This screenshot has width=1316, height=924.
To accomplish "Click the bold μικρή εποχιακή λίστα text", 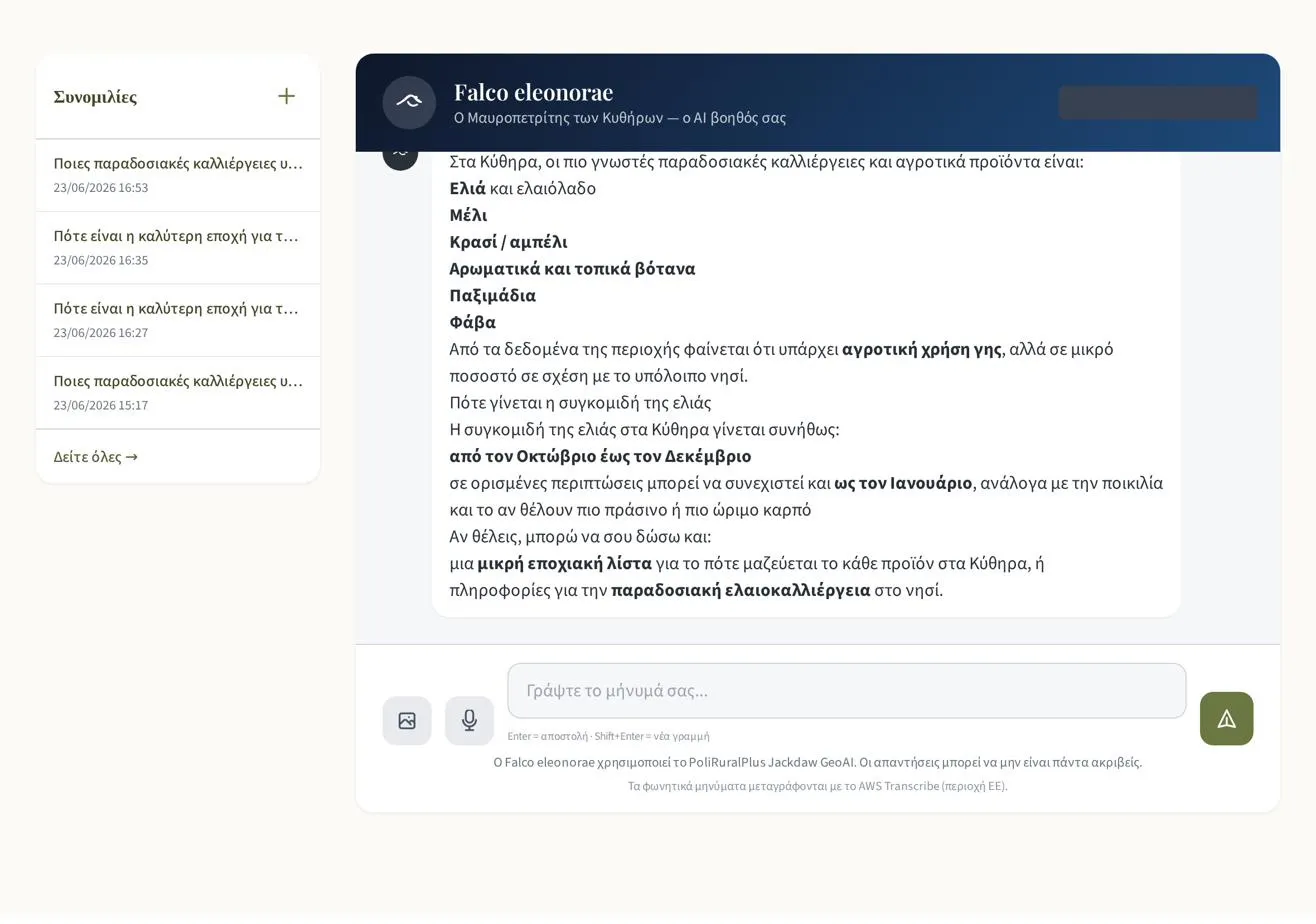I will pos(564,563).
